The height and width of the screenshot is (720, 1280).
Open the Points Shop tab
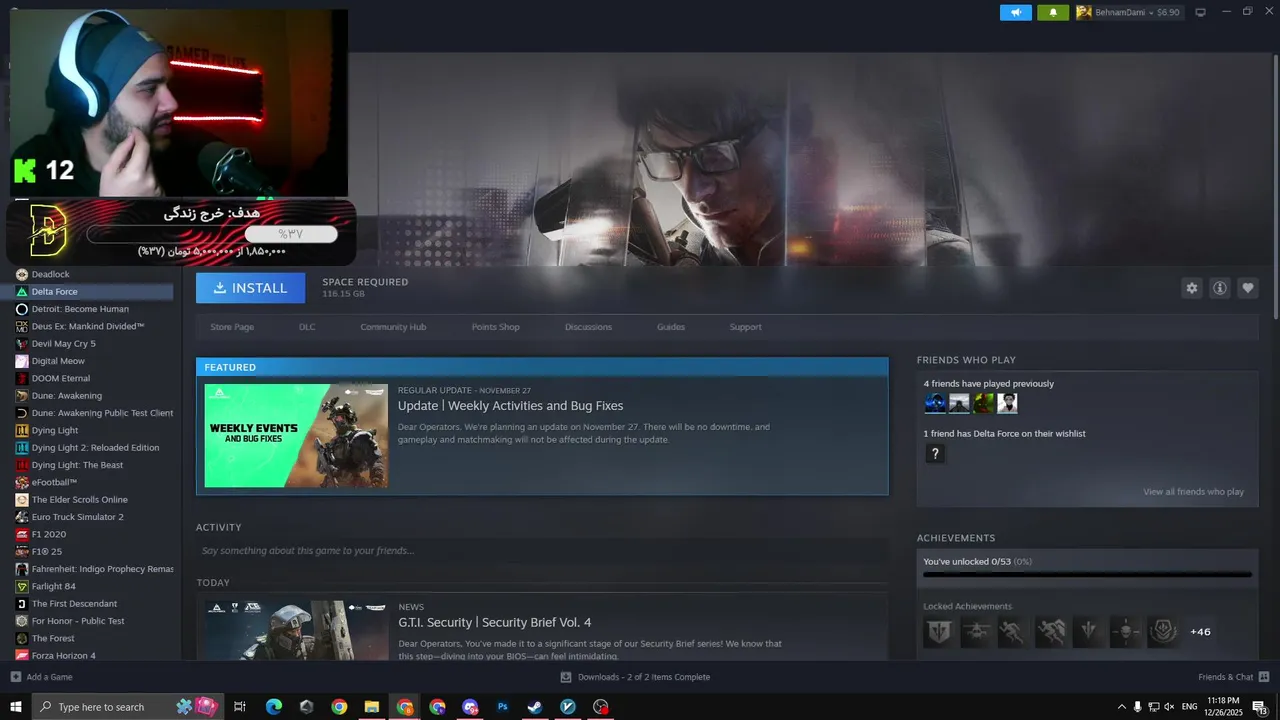click(495, 327)
